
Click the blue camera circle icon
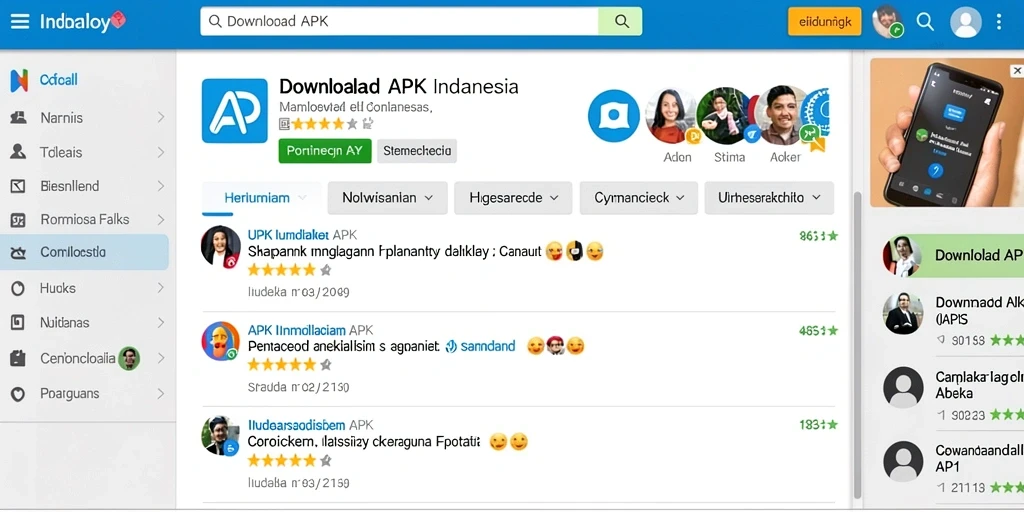[x=613, y=116]
